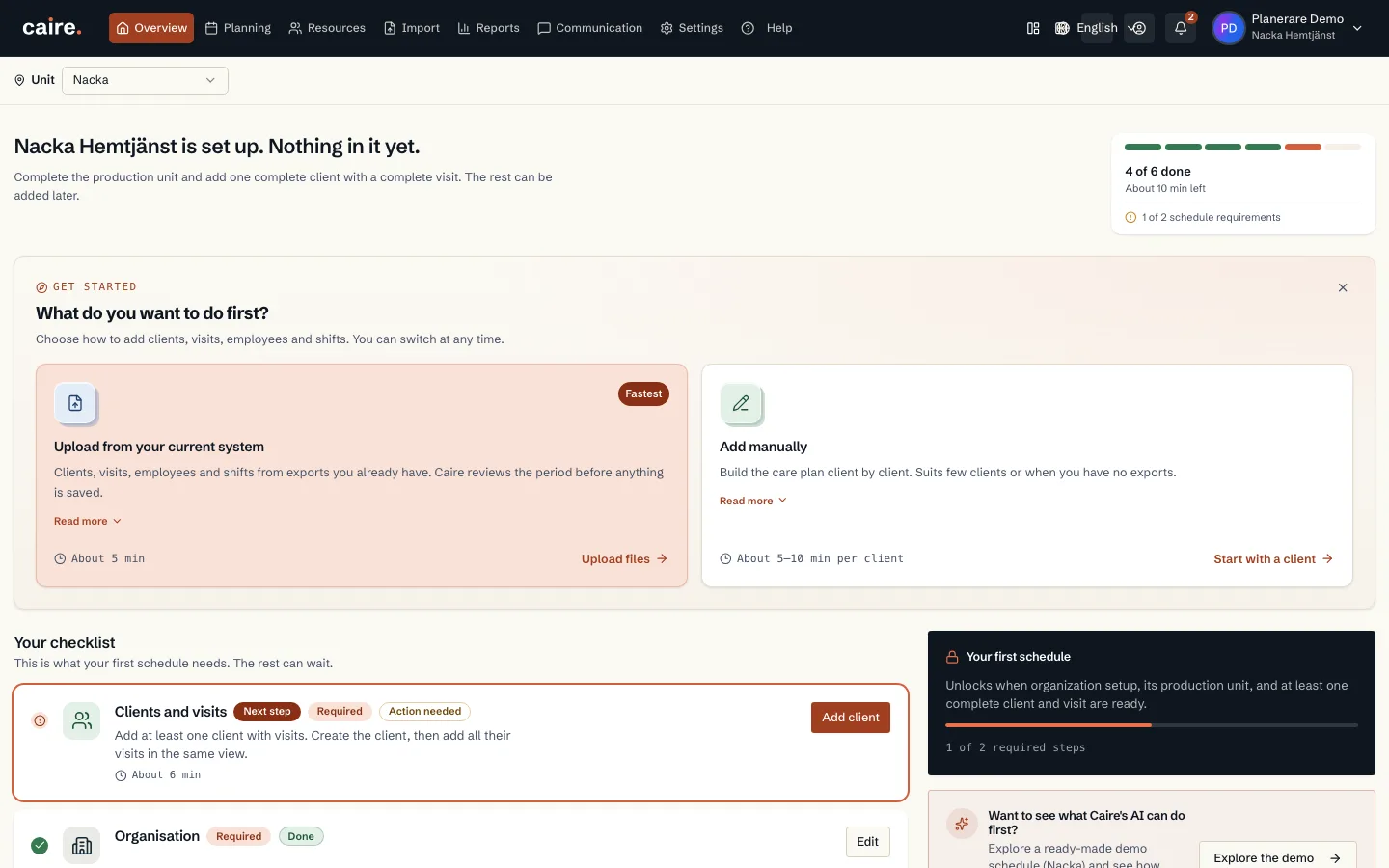Click Edit on the Organisation row
The width and height of the screenshot is (1389, 868).
pos(868,842)
